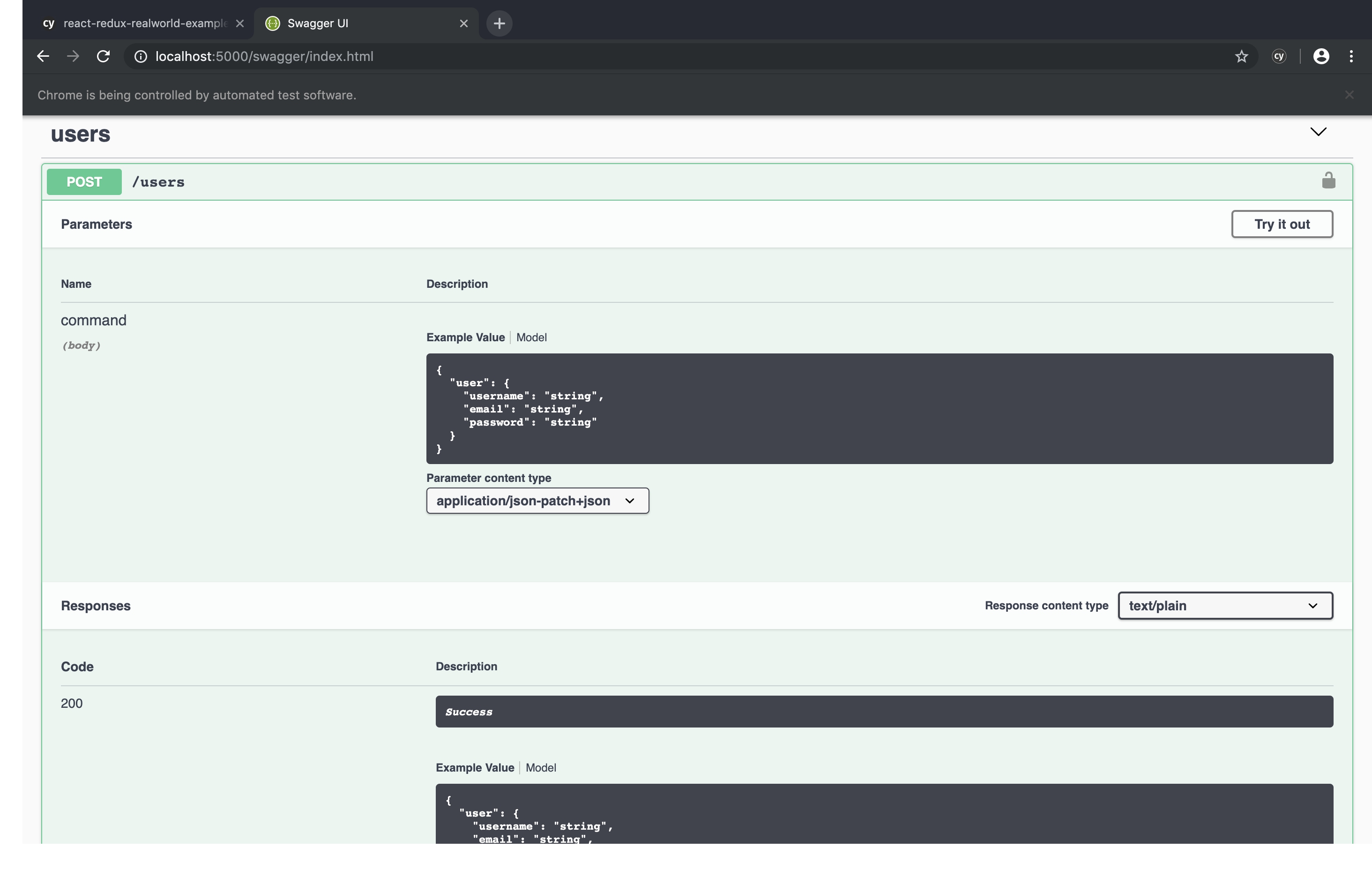
Task: Open the Chrome profile avatar
Action: point(1321,56)
